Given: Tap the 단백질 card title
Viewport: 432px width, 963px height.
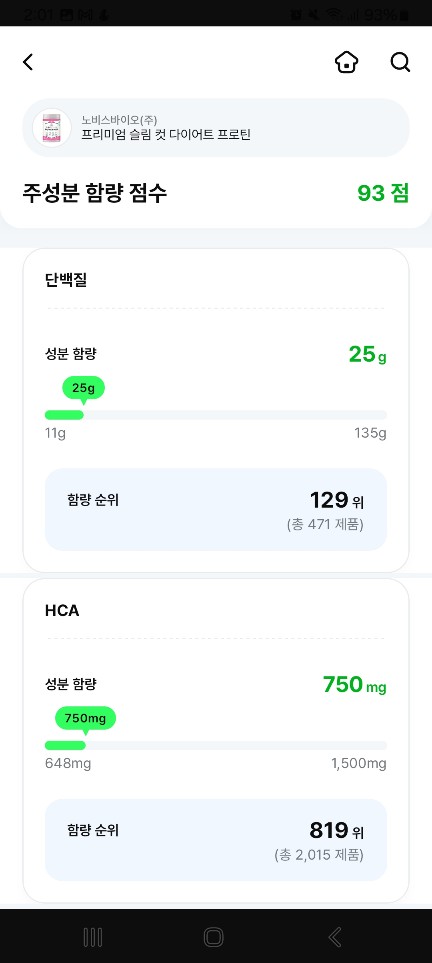Looking at the screenshot, I should [66, 281].
